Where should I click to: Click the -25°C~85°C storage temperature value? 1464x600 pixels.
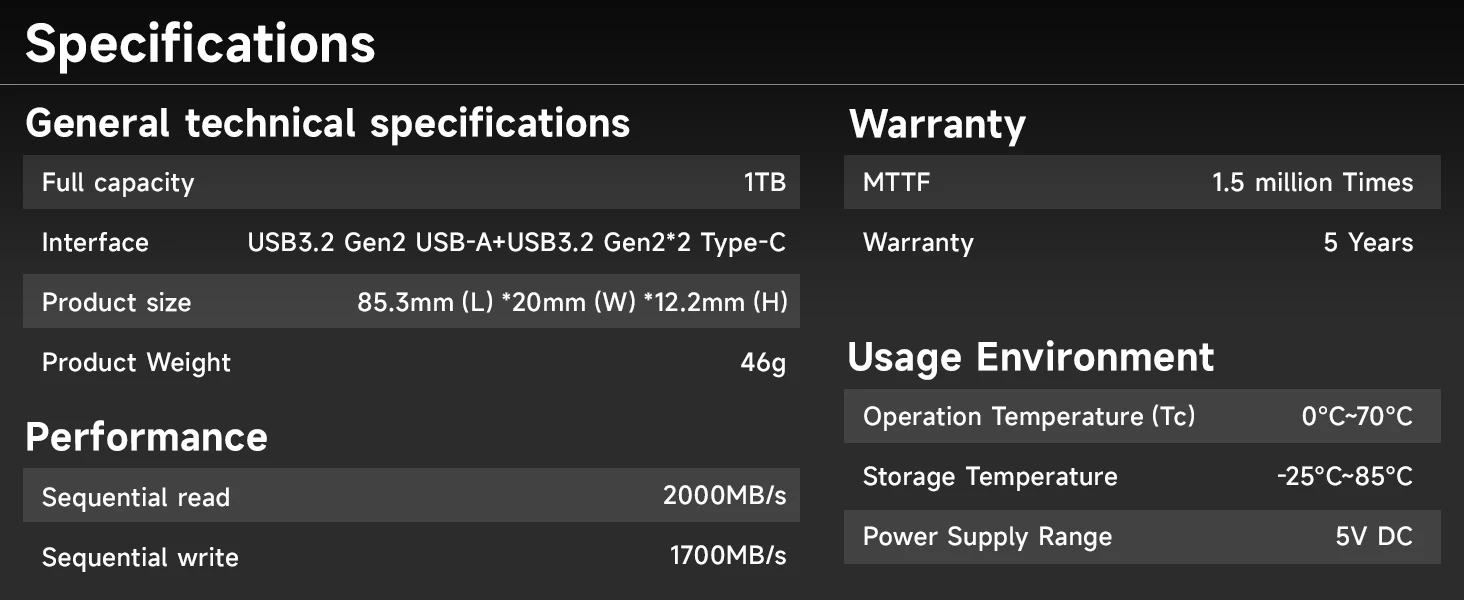[1344, 477]
